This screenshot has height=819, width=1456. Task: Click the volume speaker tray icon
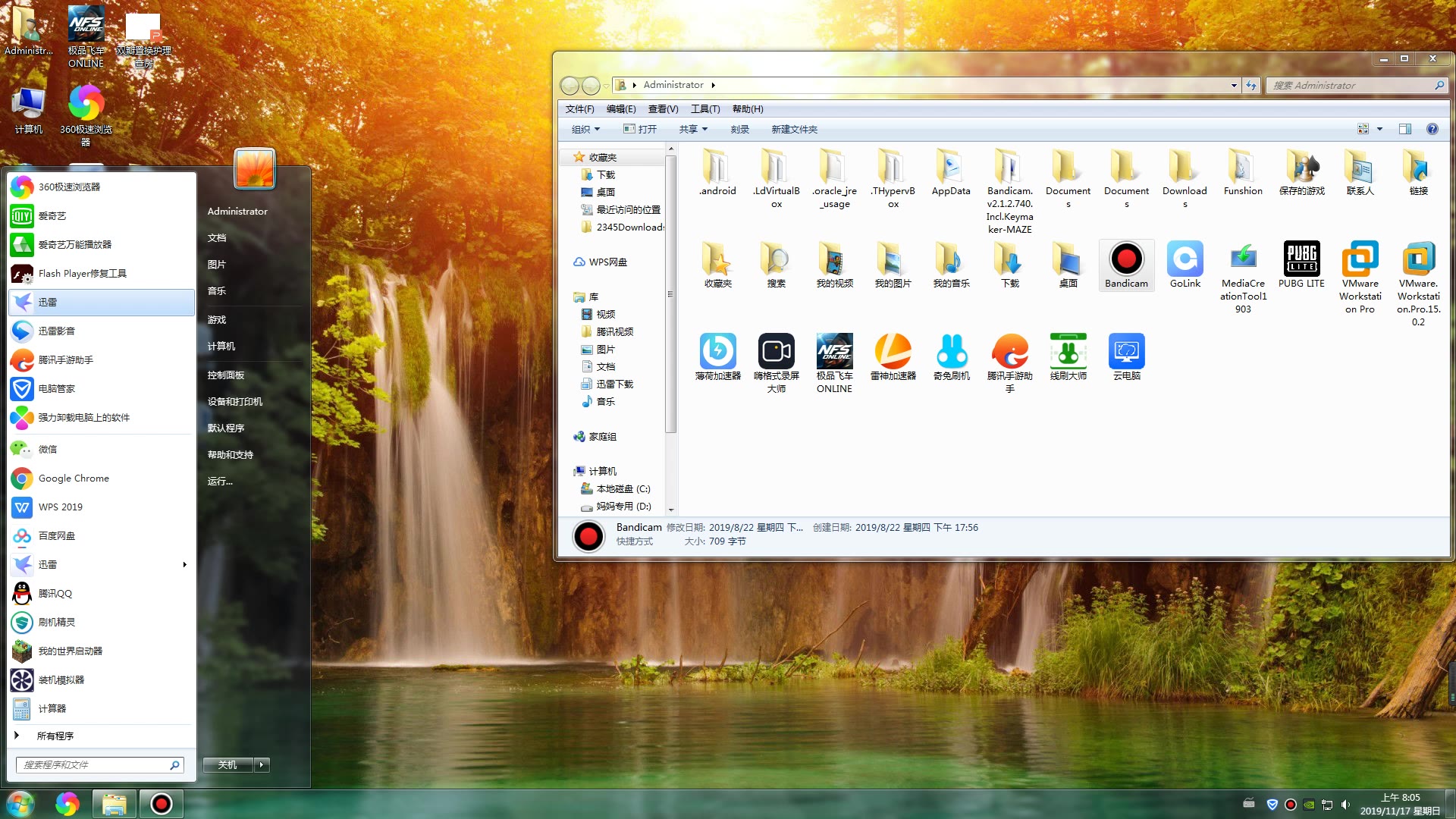point(1345,805)
